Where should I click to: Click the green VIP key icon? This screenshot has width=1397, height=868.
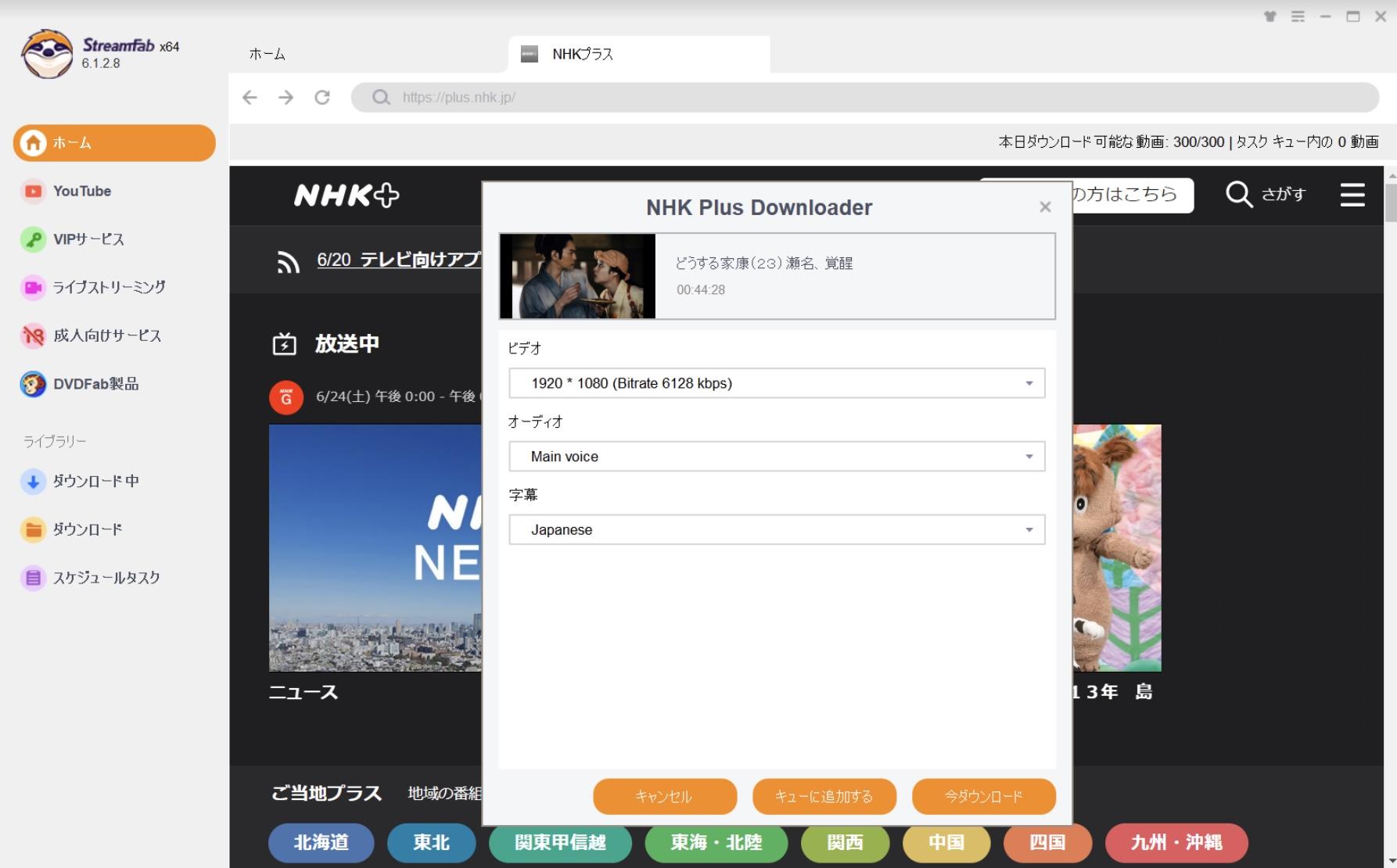click(33, 239)
